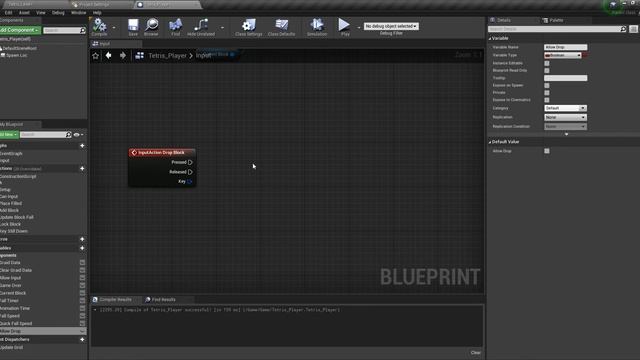
Task: Open the Edit menu
Action: pyautogui.click(x=8, y=13)
